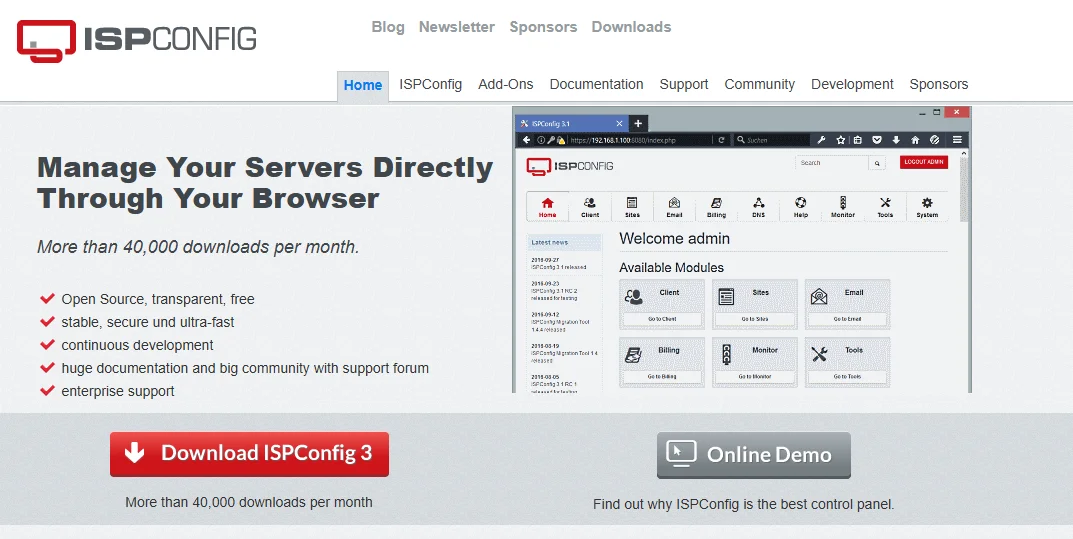Go to the Support menu item

(x=684, y=85)
